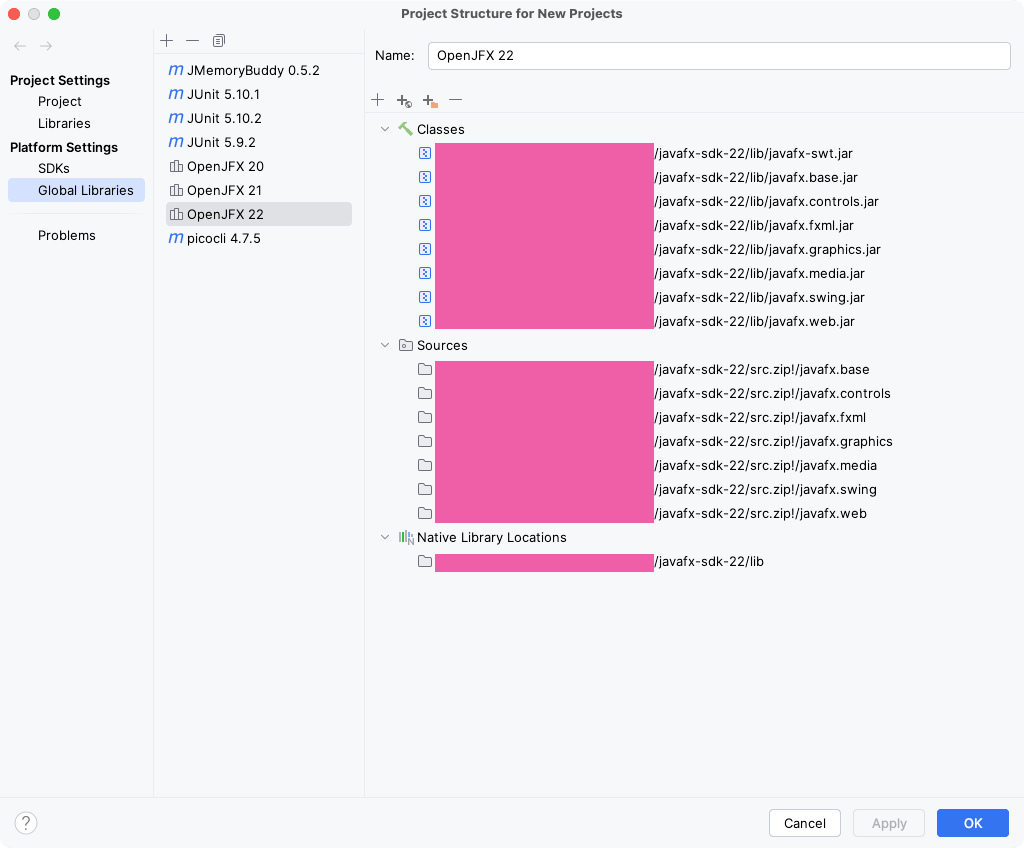The width and height of the screenshot is (1024, 848).
Task: Click the jar icon for javafx.fxml.jar
Action: click(x=425, y=225)
